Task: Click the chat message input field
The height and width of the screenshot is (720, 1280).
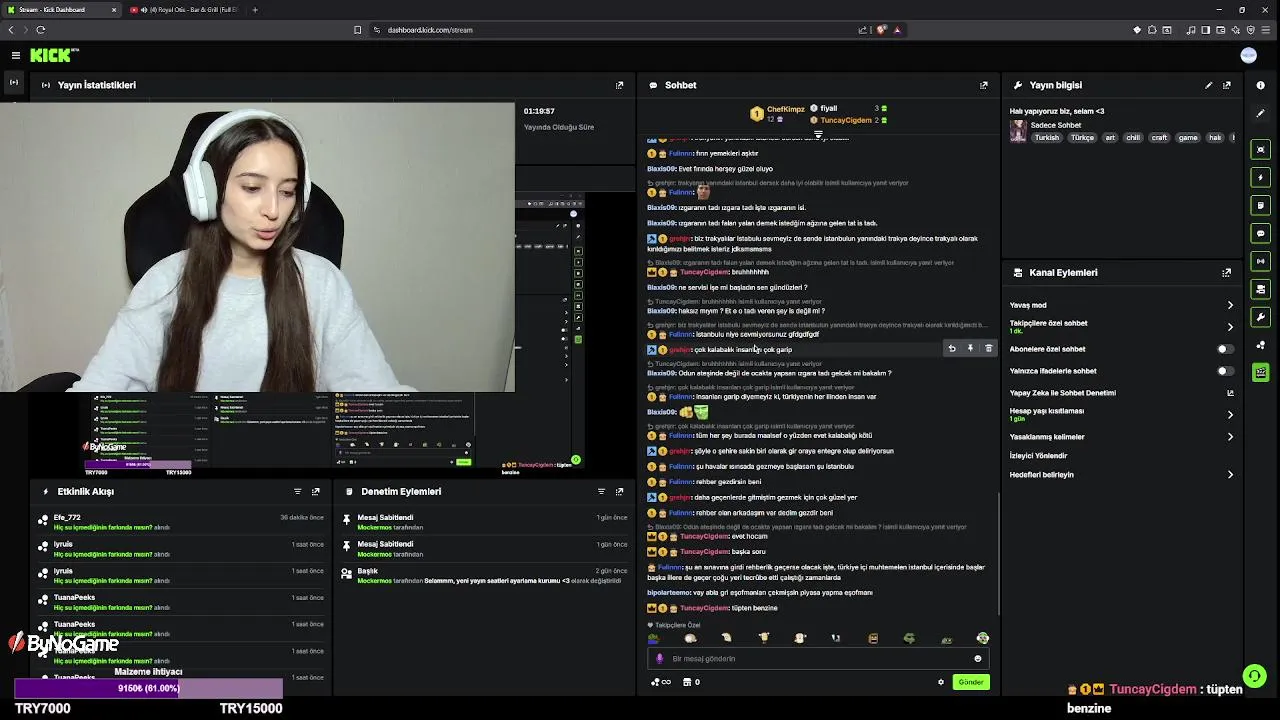Action: click(818, 659)
